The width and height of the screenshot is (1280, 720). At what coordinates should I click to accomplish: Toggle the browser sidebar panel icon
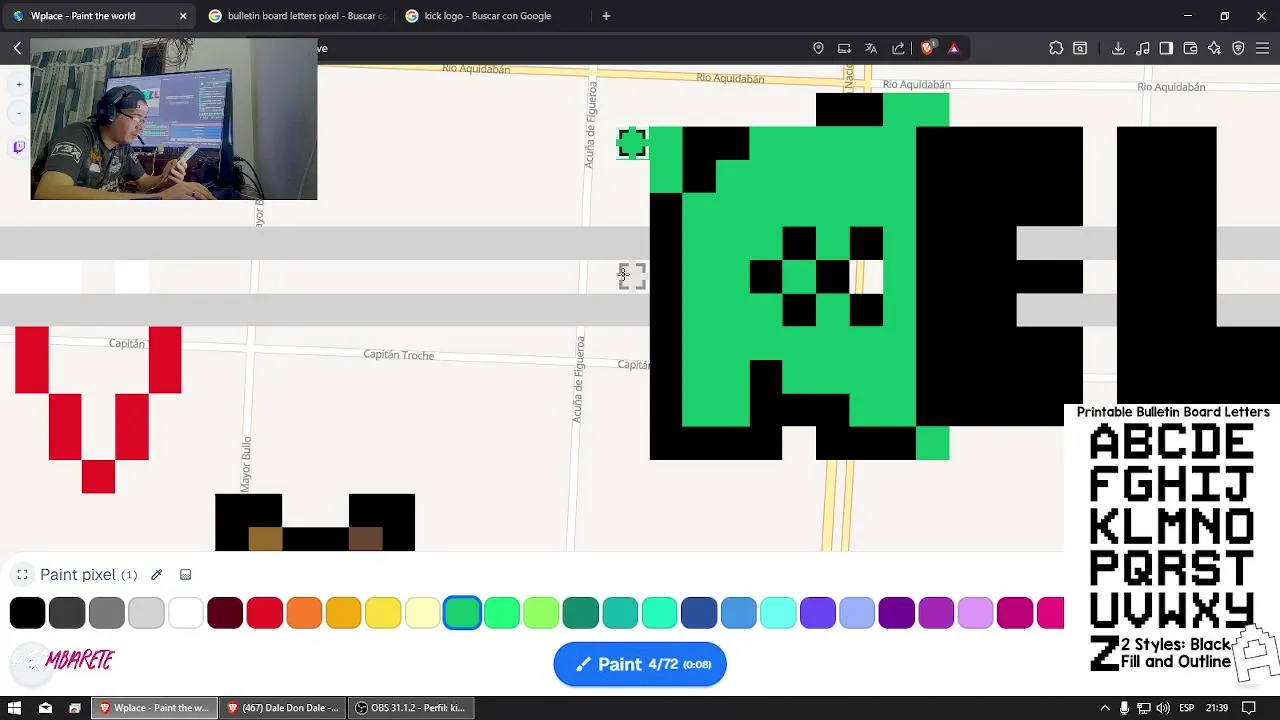[x=1166, y=48]
